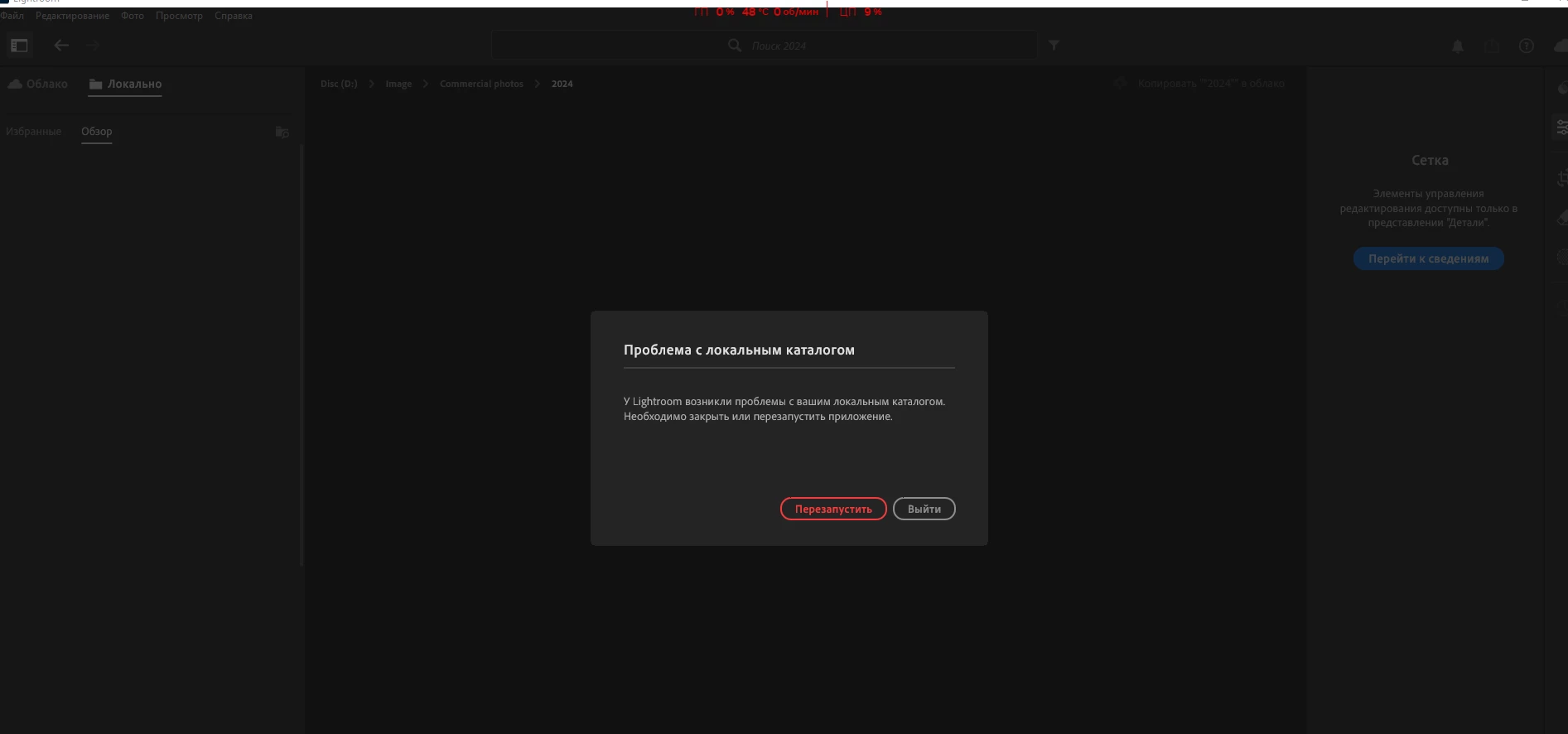Viewport: 1568px width, 734px height.
Task: Select the Обзор tab
Action: coord(96,132)
